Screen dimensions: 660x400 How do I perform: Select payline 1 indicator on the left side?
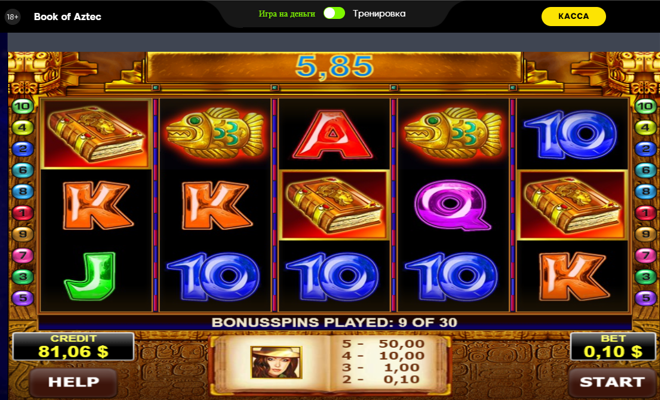pos(23,213)
